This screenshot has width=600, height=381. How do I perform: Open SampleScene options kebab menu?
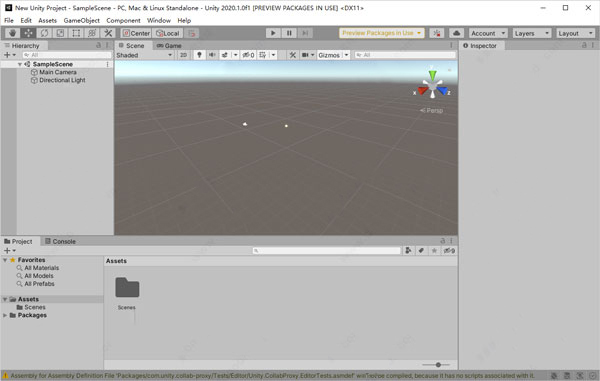point(108,64)
